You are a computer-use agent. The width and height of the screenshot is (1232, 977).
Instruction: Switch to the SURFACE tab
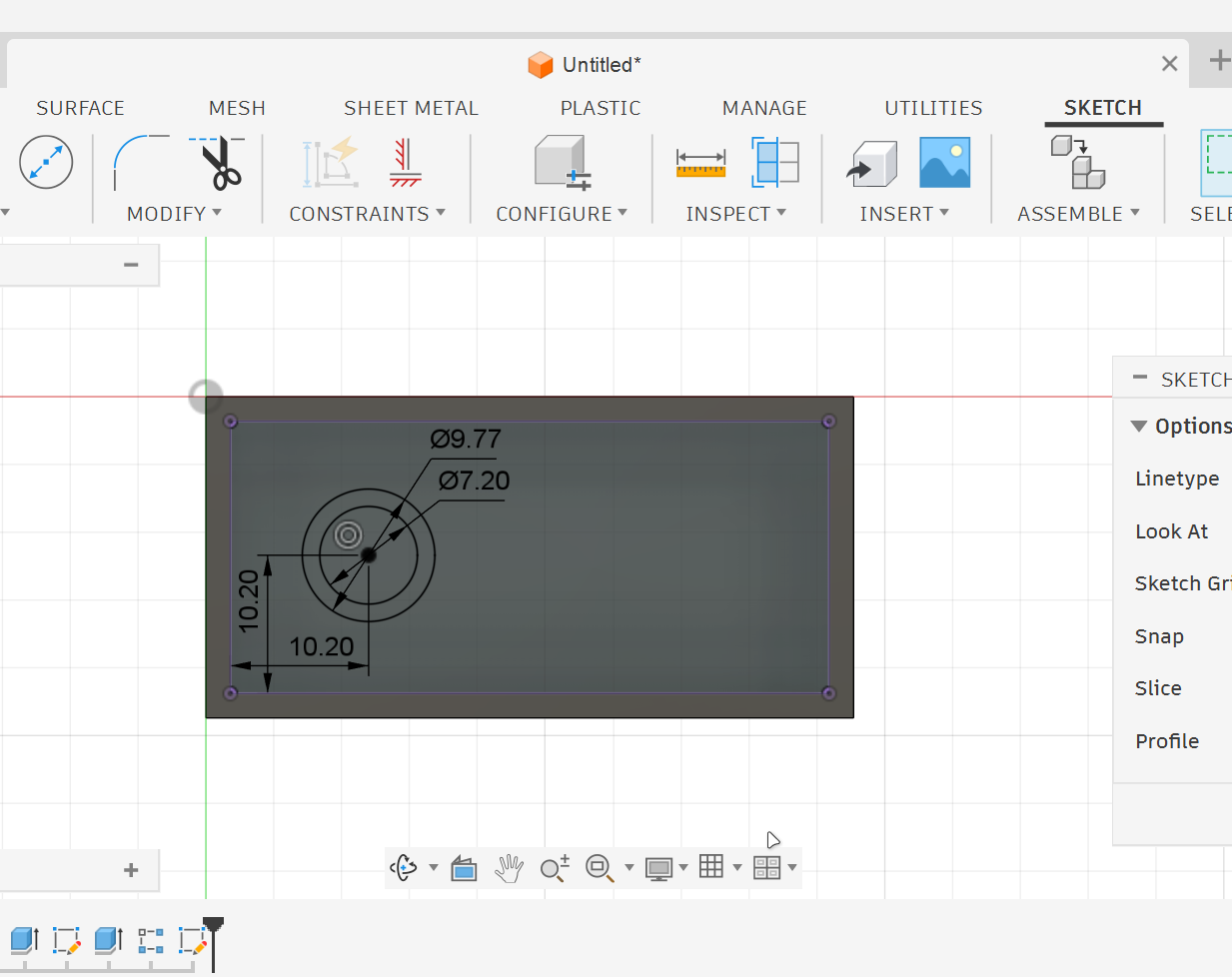[x=81, y=108]
